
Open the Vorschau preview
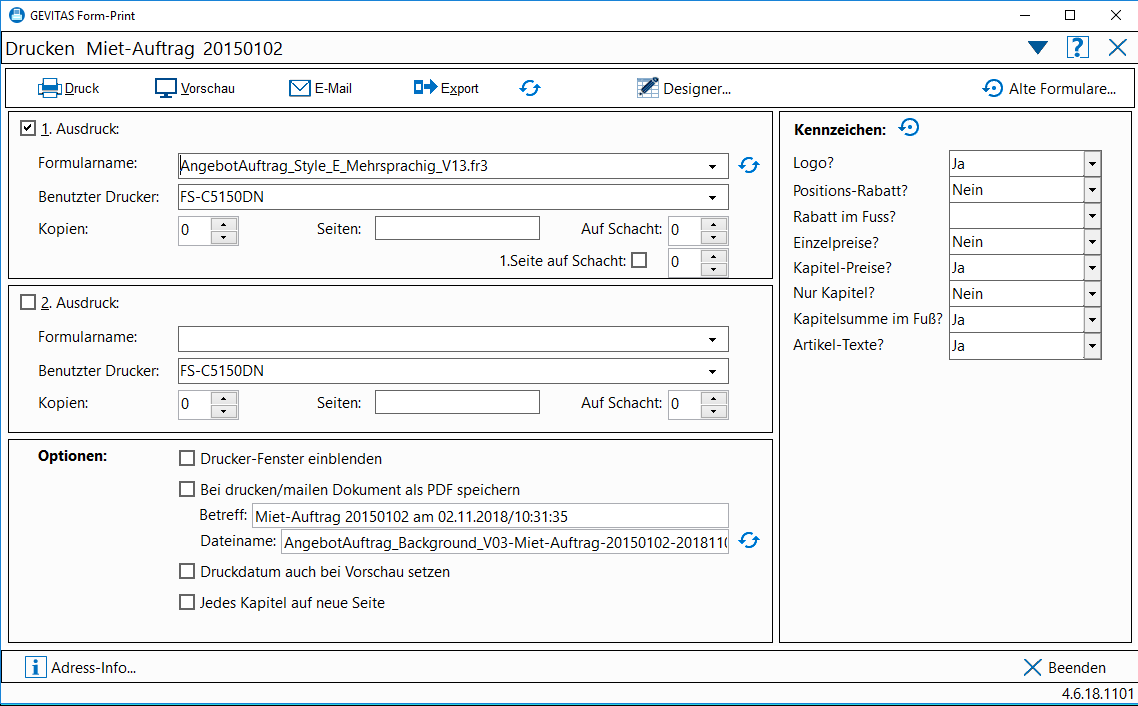195,89
